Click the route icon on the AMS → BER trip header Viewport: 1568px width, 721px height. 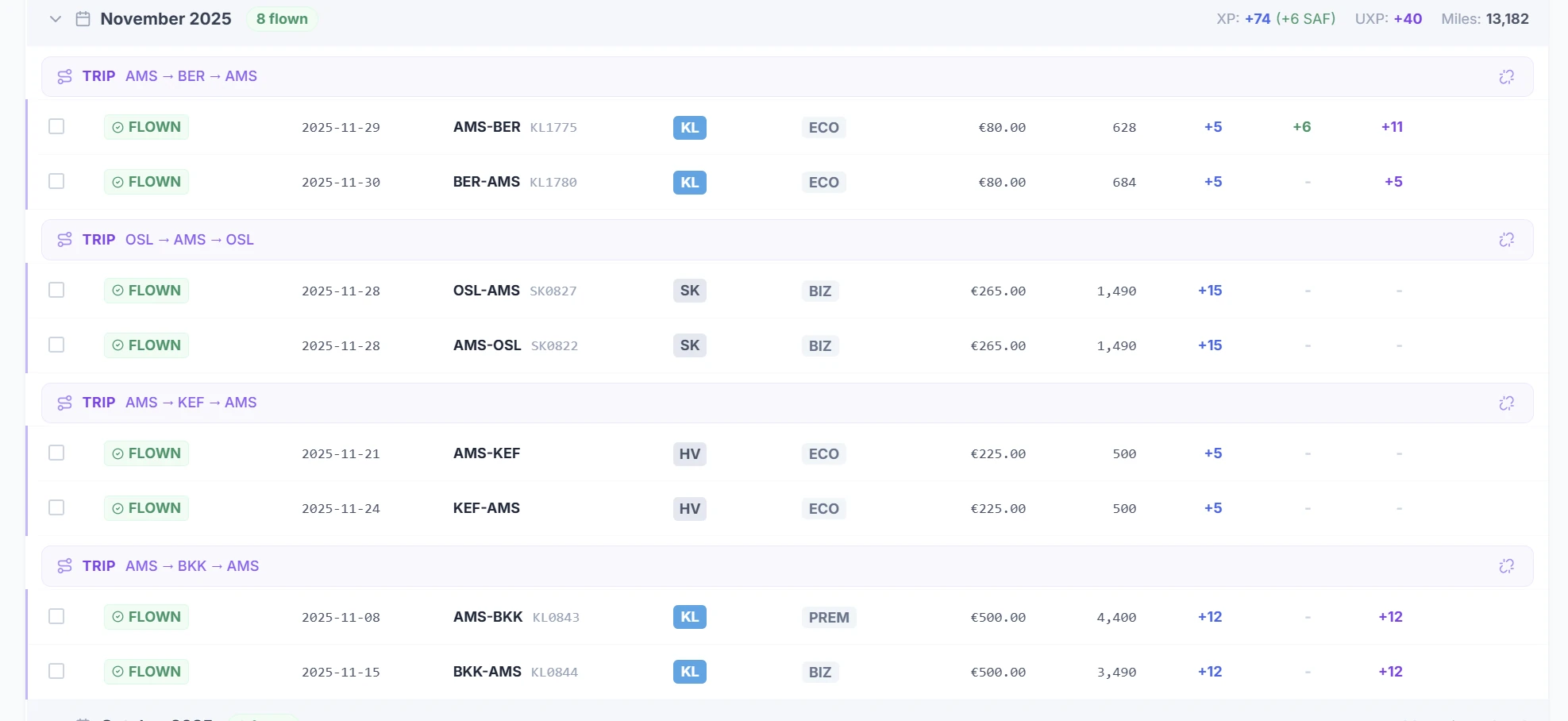coord(64,76)
